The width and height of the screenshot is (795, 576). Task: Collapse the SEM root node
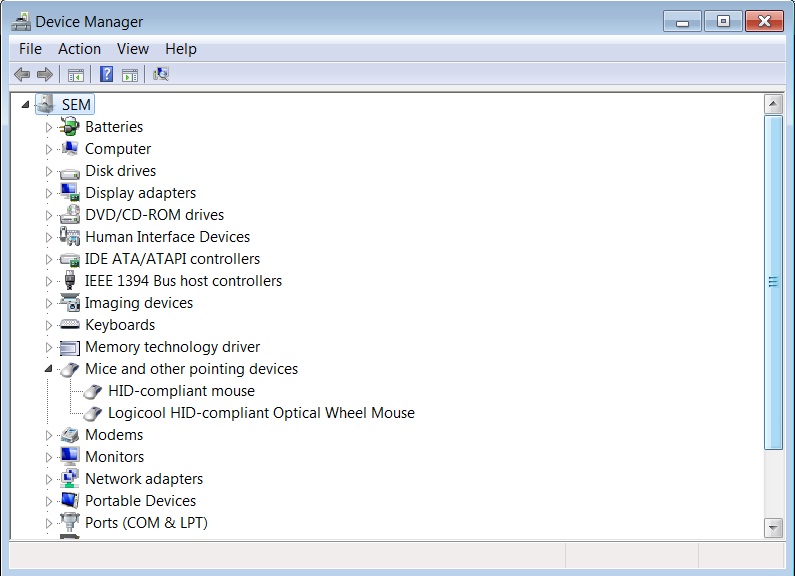(25, 104)
